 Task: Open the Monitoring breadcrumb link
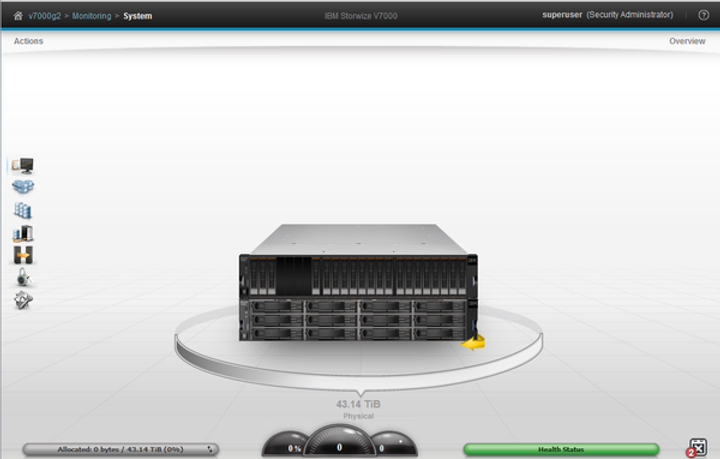click(x=91, y=16)
